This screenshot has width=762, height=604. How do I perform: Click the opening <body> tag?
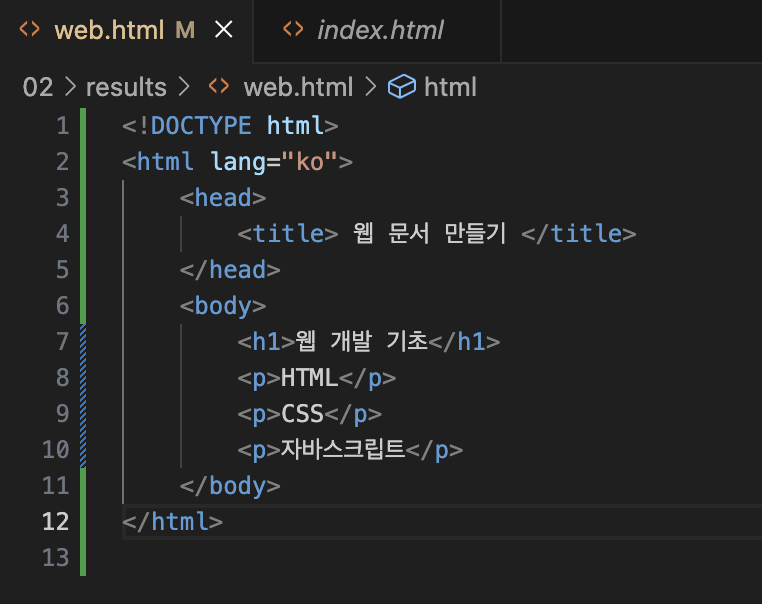click(x=223, y=307)
